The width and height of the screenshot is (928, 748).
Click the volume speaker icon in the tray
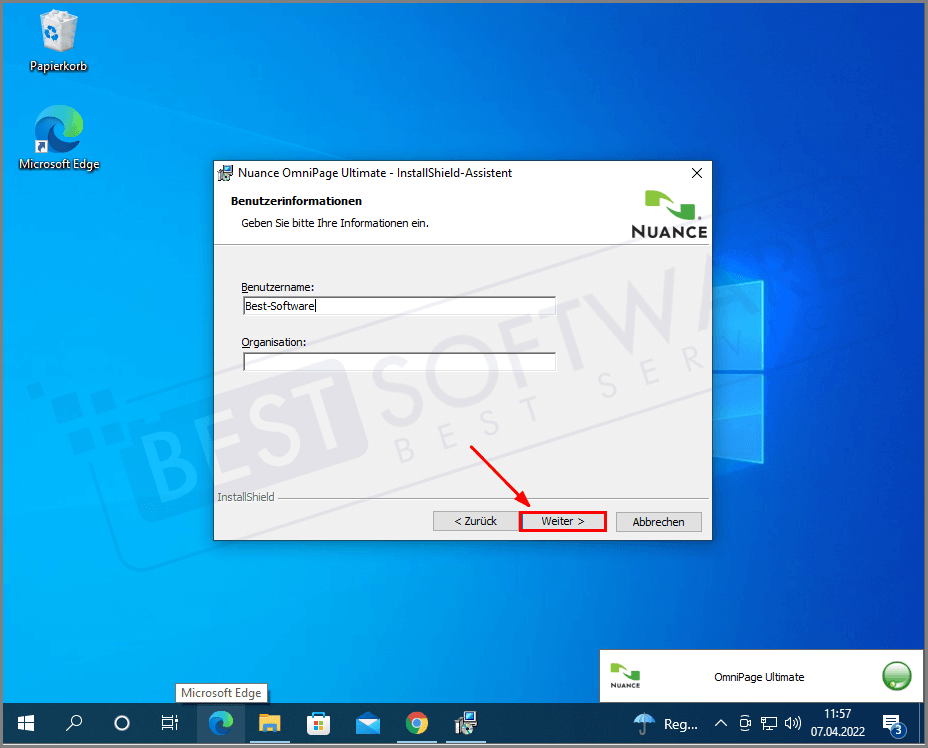pos(793,723)
